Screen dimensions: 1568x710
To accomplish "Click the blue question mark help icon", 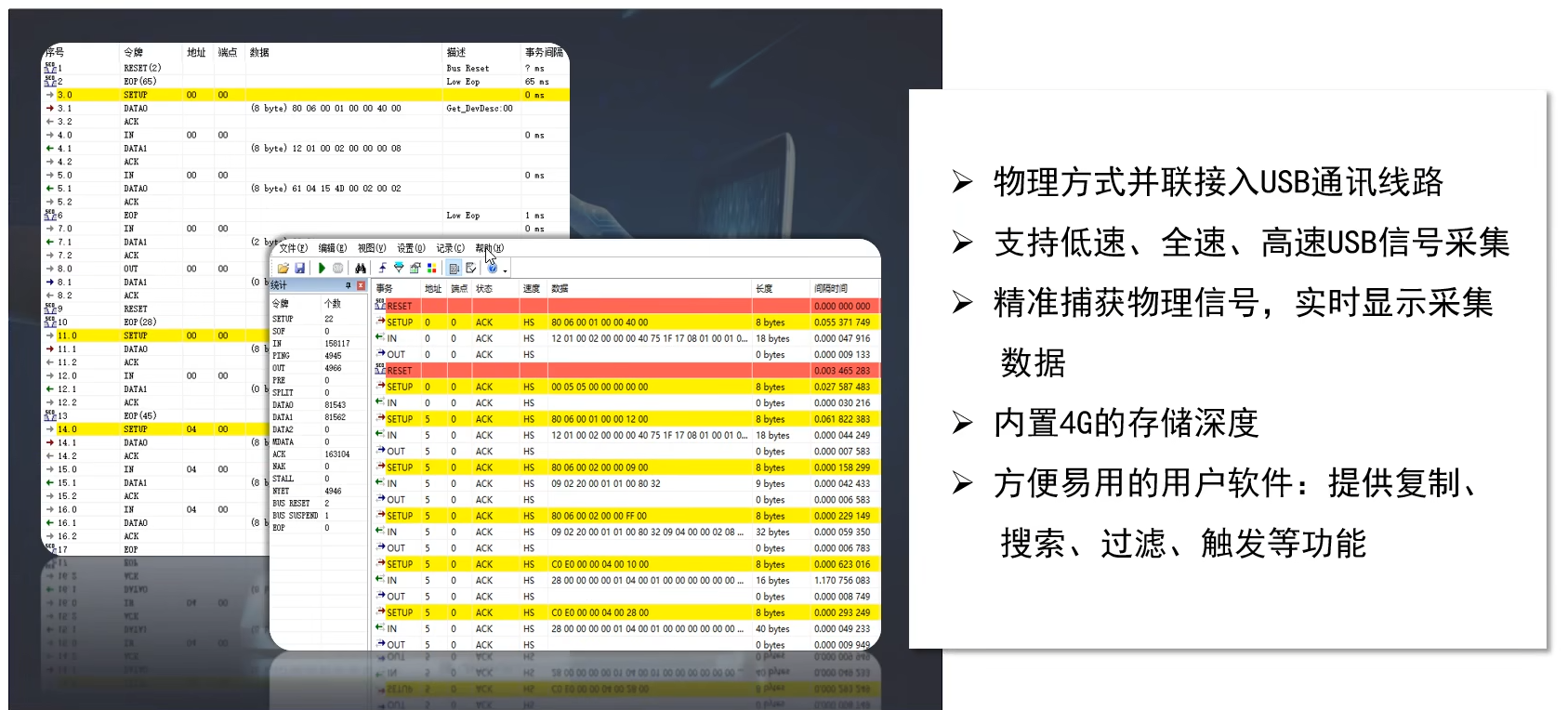I will [493, 269].
